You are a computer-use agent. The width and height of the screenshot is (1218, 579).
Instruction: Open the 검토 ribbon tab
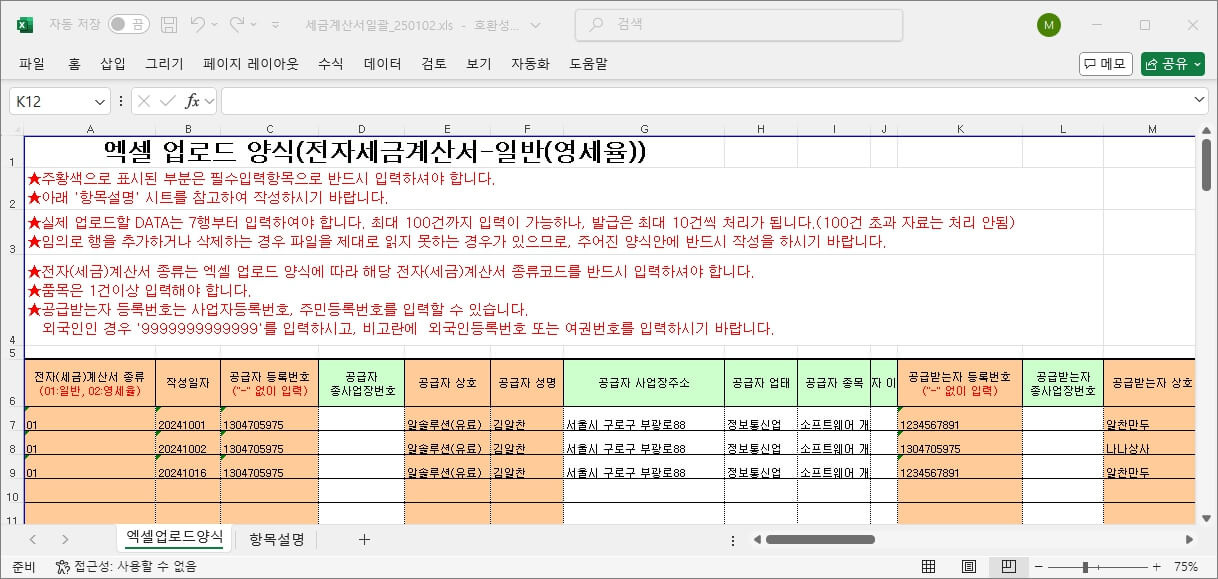click(434, 63)
